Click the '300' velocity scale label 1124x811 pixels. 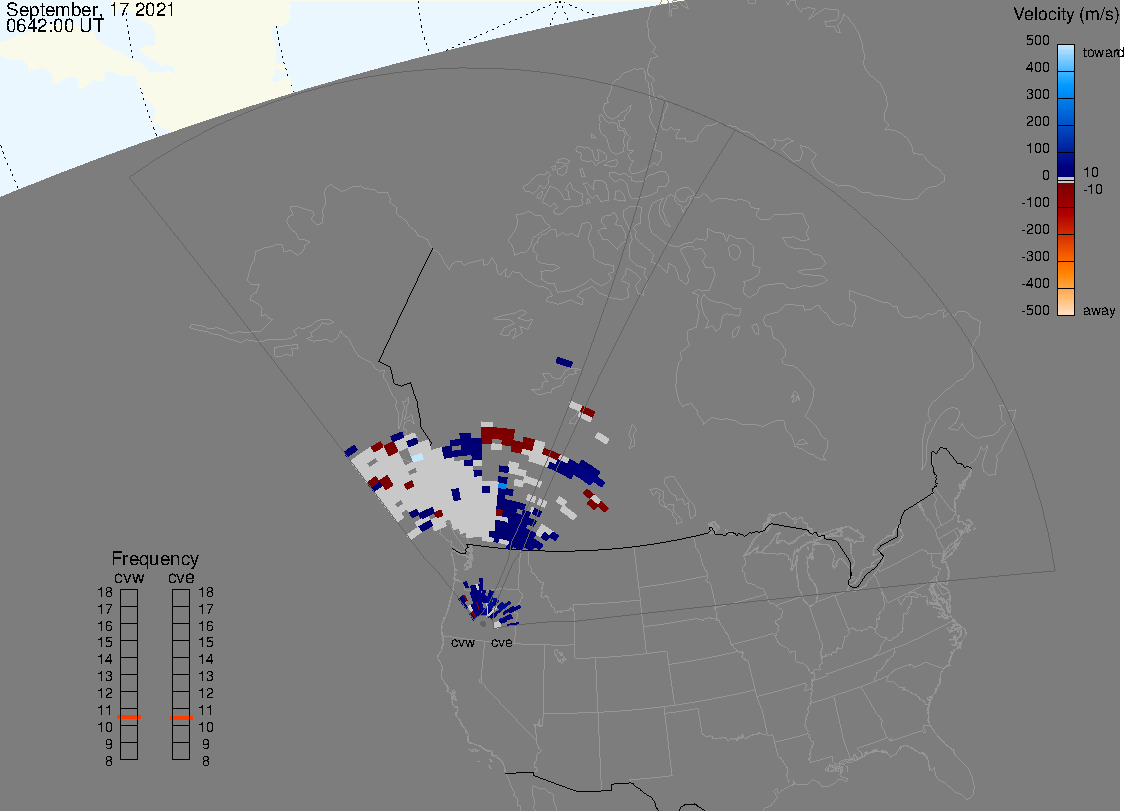1038,94
